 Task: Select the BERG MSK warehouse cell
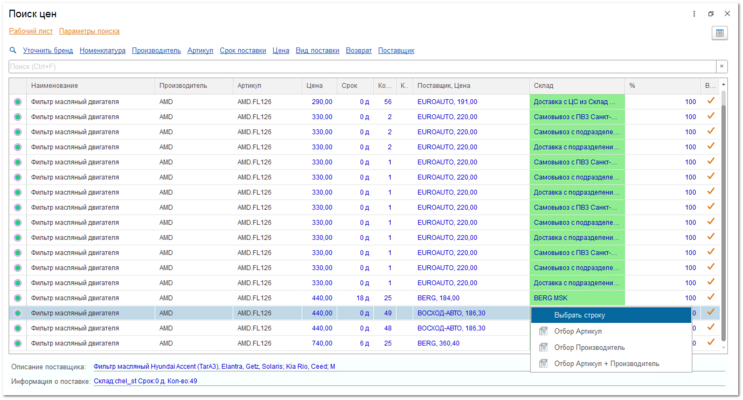577,298
